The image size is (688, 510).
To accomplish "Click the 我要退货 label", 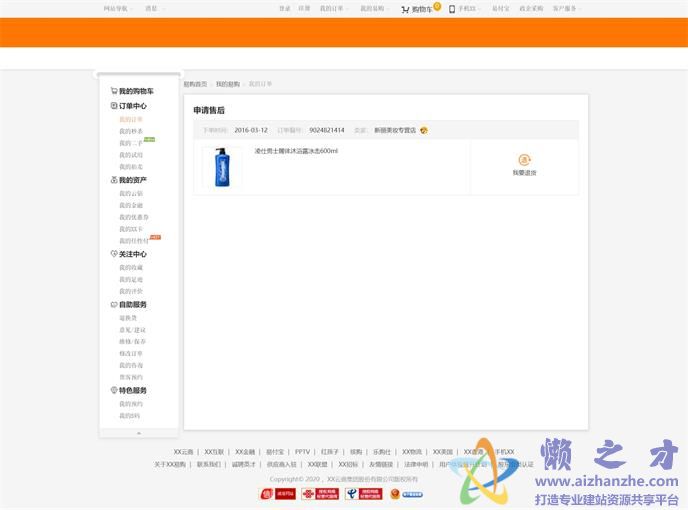I will 524,173.
